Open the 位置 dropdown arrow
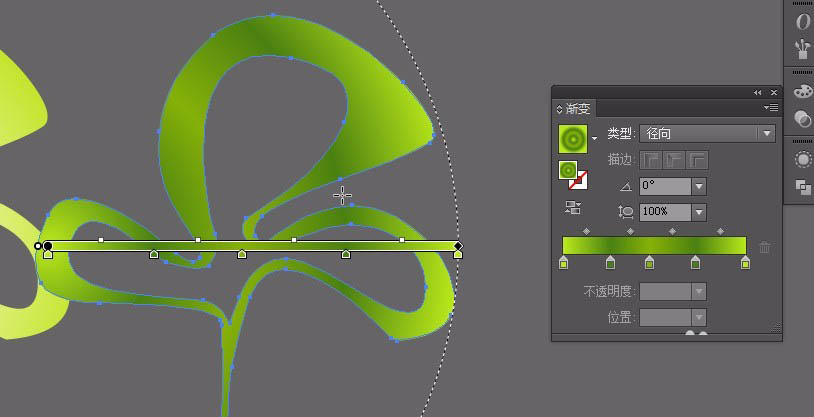Image resolution: width=814 pixels, height=417 pixels. pyautogui.click(x=699, y=317)
